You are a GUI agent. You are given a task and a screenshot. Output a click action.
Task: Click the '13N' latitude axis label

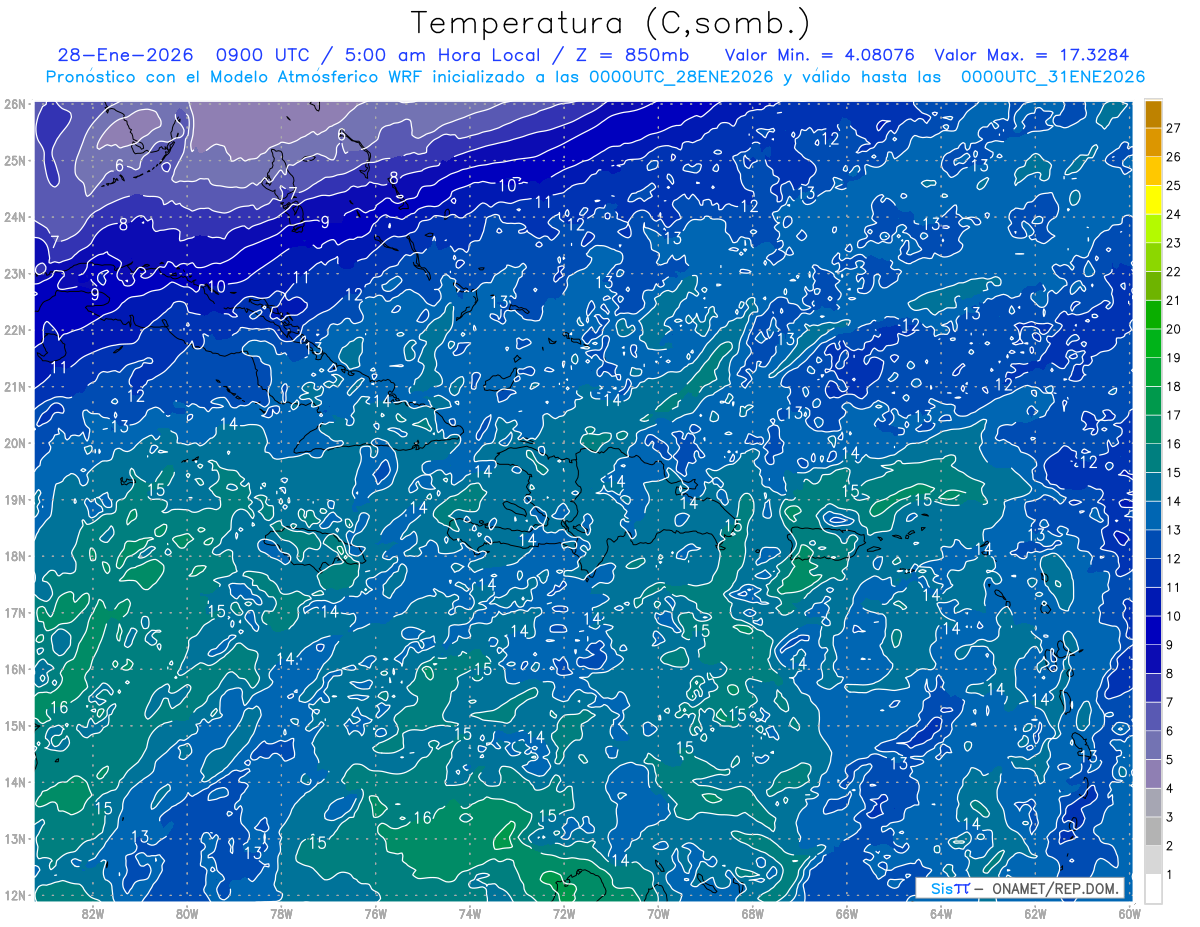(15, 838)
